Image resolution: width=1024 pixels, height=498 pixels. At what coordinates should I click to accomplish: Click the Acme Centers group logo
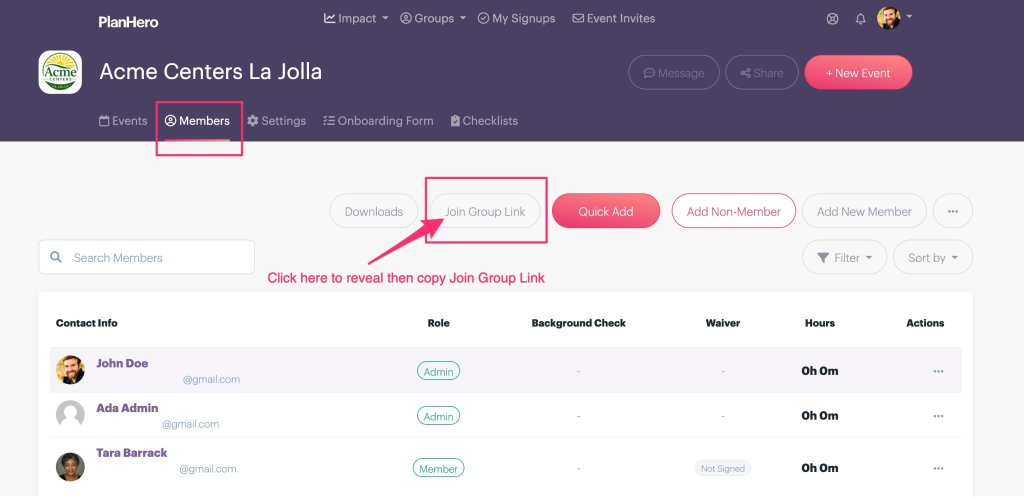tap(60, 72)
